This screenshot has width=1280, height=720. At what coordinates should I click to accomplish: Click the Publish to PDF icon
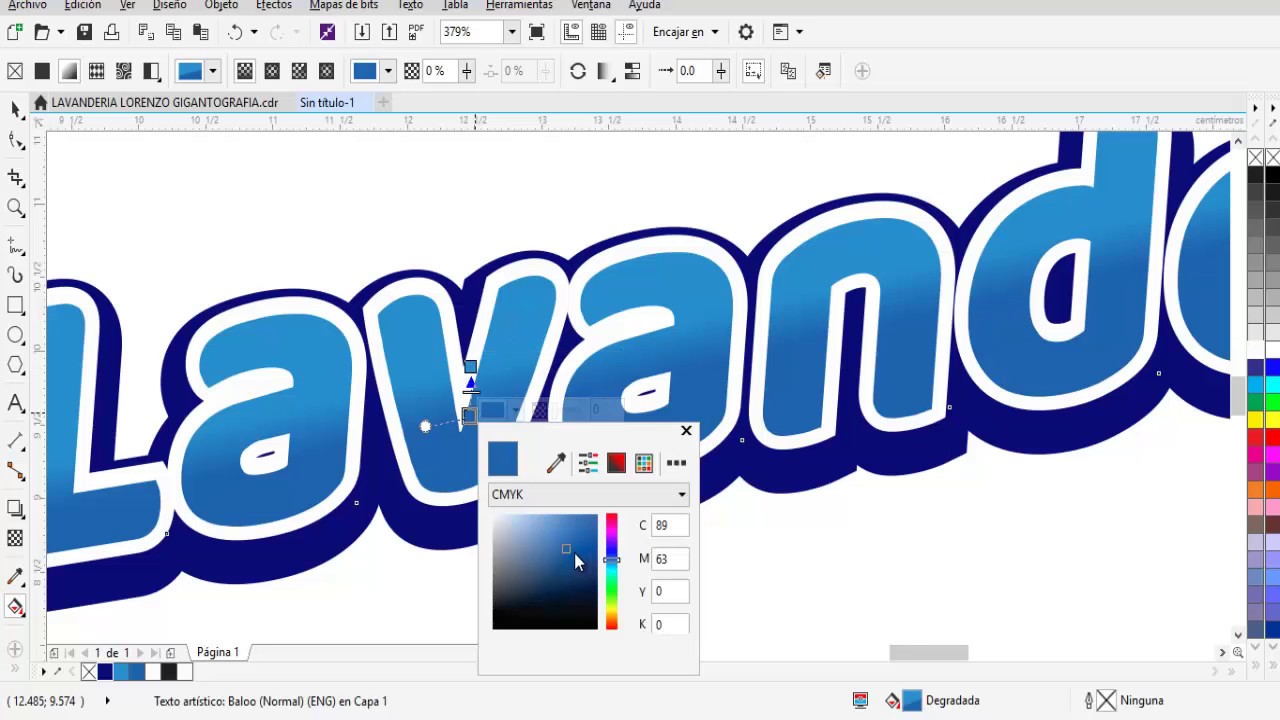coord(416,32)
